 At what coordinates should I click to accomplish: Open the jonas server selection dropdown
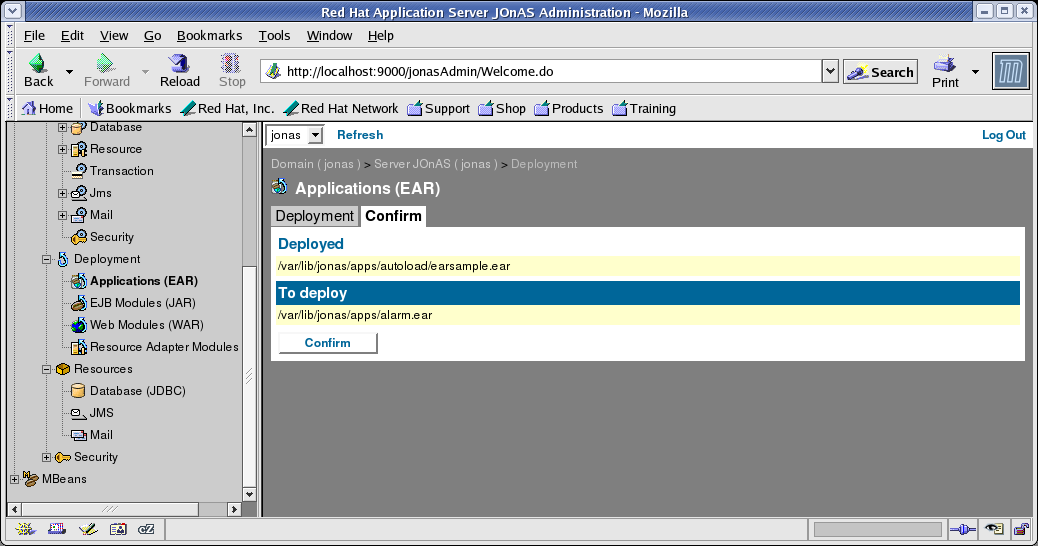pos(295,135)
